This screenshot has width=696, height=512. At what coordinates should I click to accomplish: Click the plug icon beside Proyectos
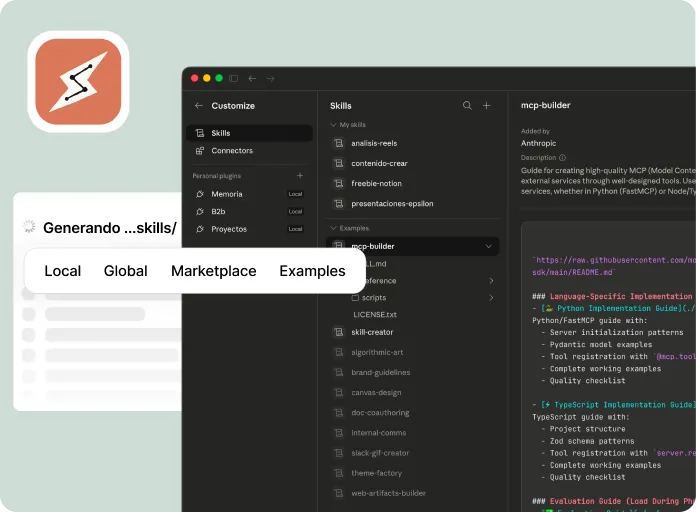point(200,229)
